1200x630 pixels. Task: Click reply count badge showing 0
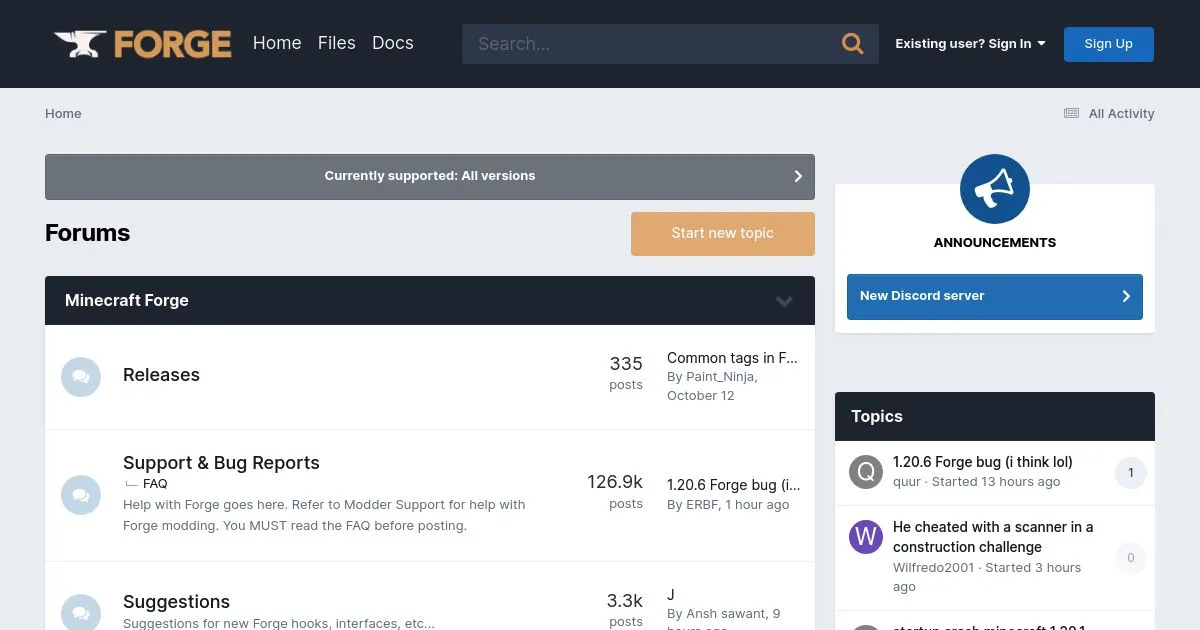[1131, 558]
